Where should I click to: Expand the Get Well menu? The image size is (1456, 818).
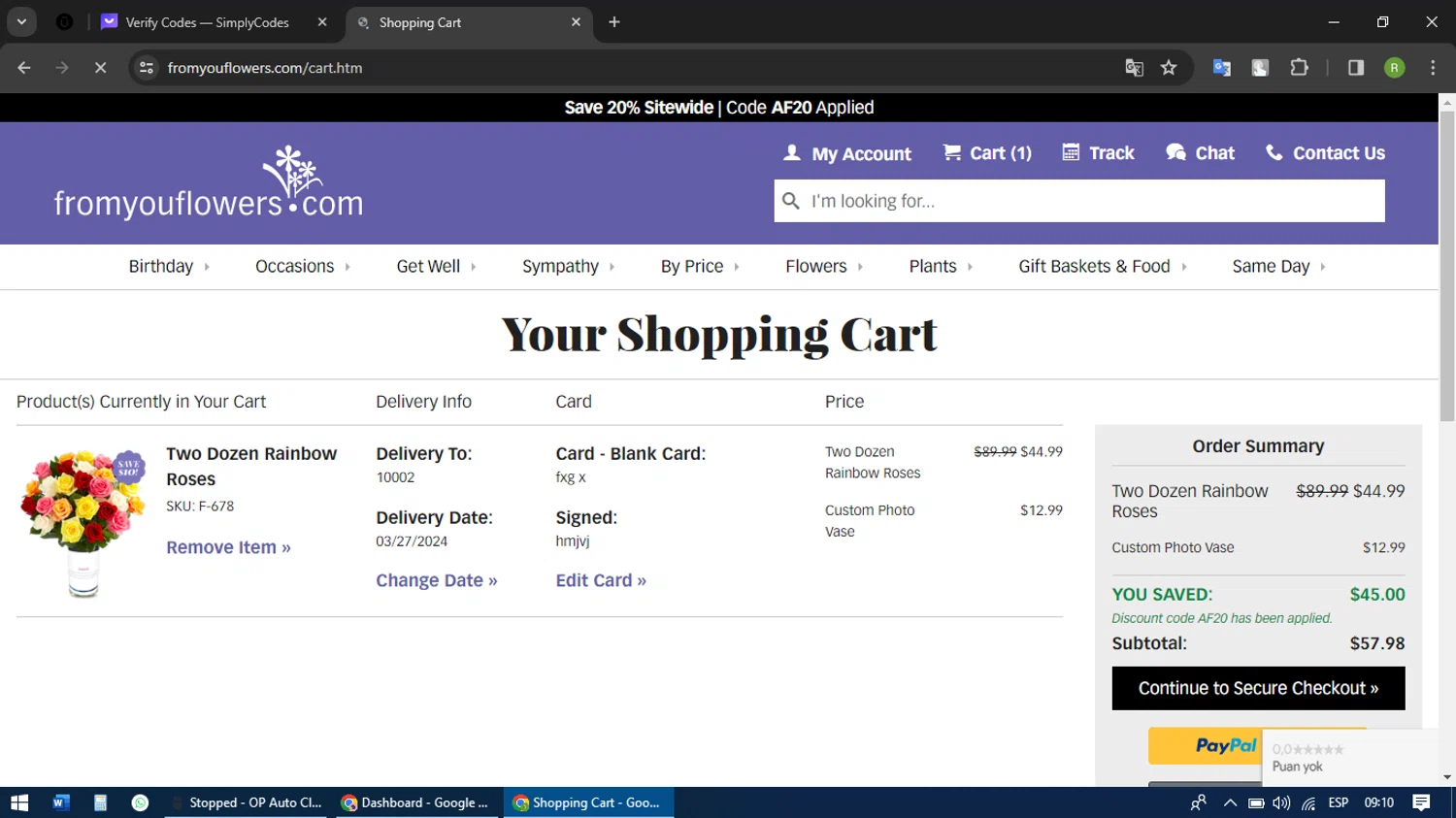[436, 266]
